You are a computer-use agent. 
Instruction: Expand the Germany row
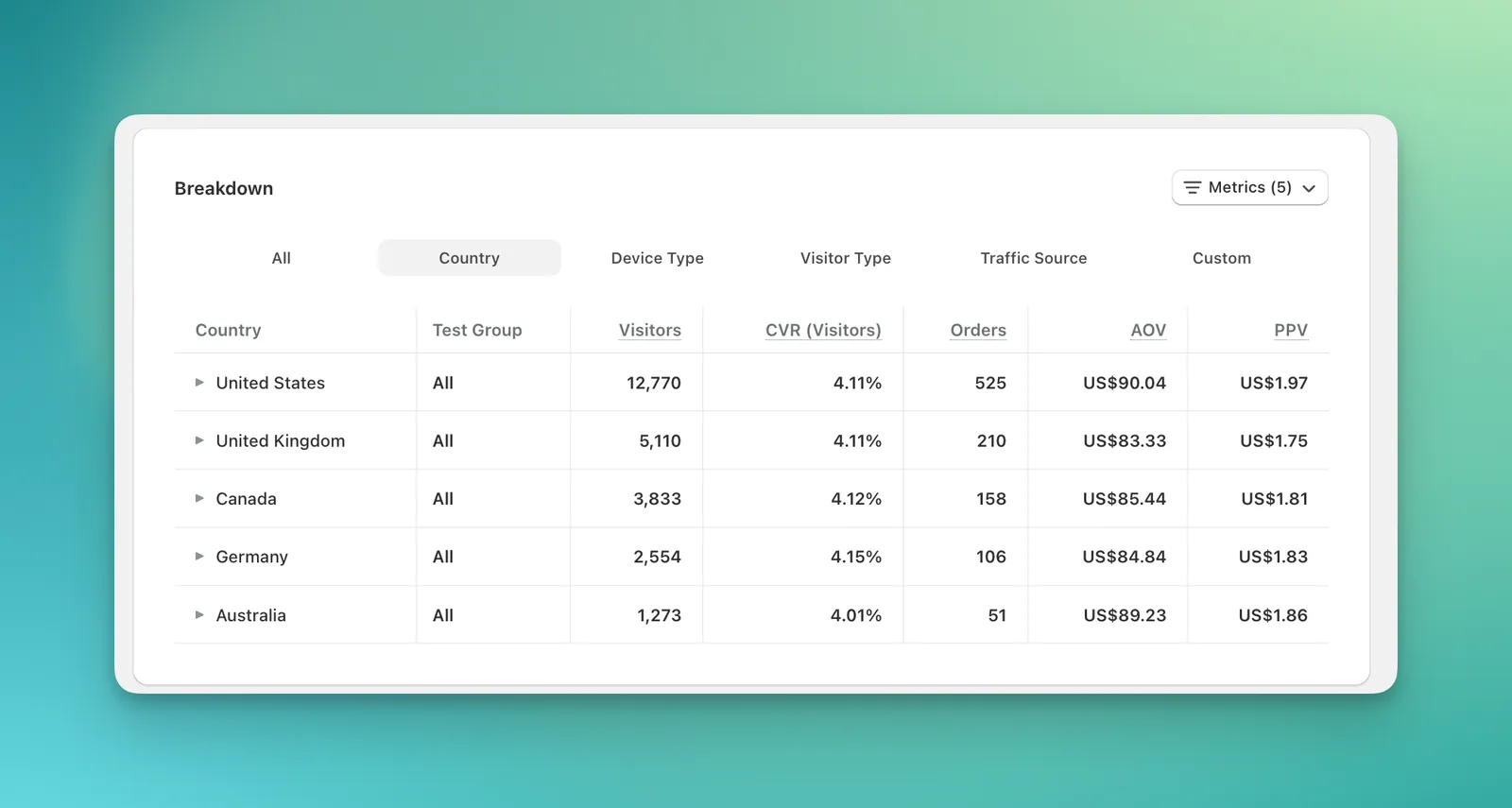point(199,557)
